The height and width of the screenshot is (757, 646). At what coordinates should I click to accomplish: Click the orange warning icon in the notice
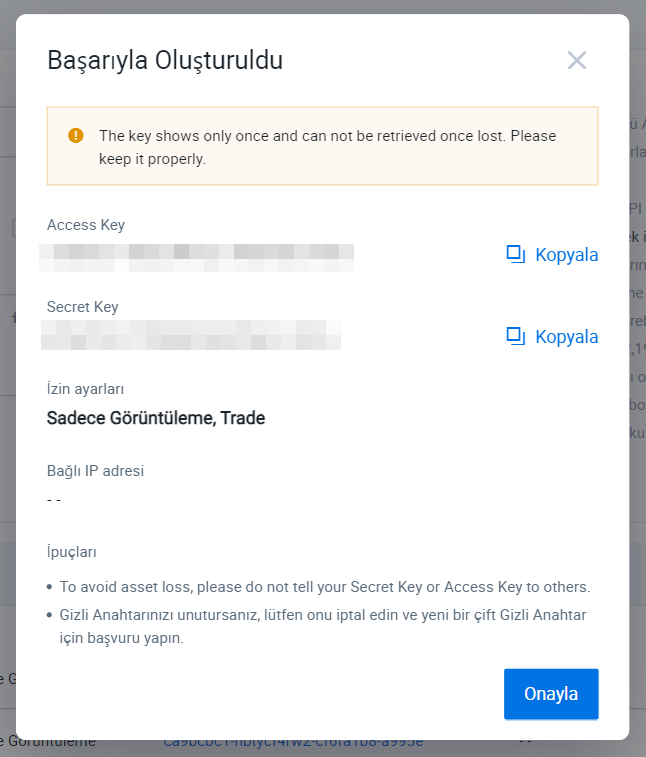tap(76, 136)
